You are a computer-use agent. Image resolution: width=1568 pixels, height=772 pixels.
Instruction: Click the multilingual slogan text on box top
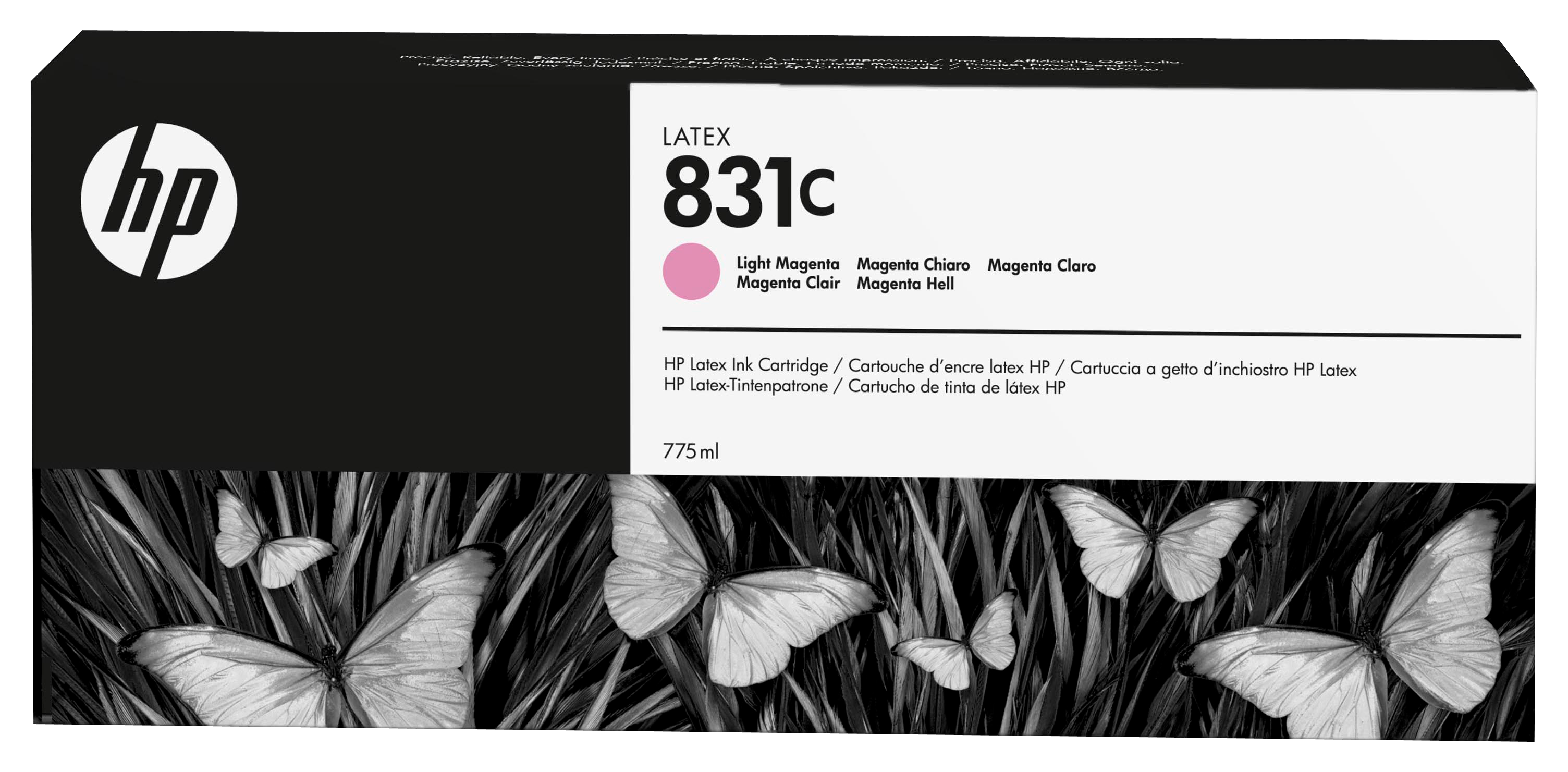[x=791, y=63]
